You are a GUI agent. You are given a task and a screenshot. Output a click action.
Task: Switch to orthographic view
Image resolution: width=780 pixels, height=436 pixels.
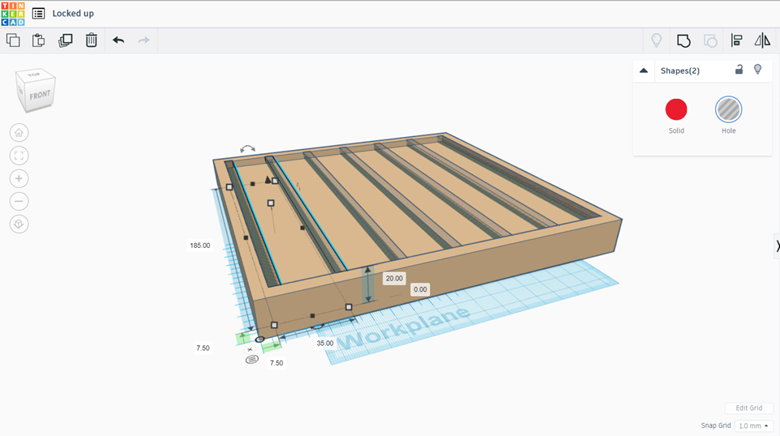(19, 224)
